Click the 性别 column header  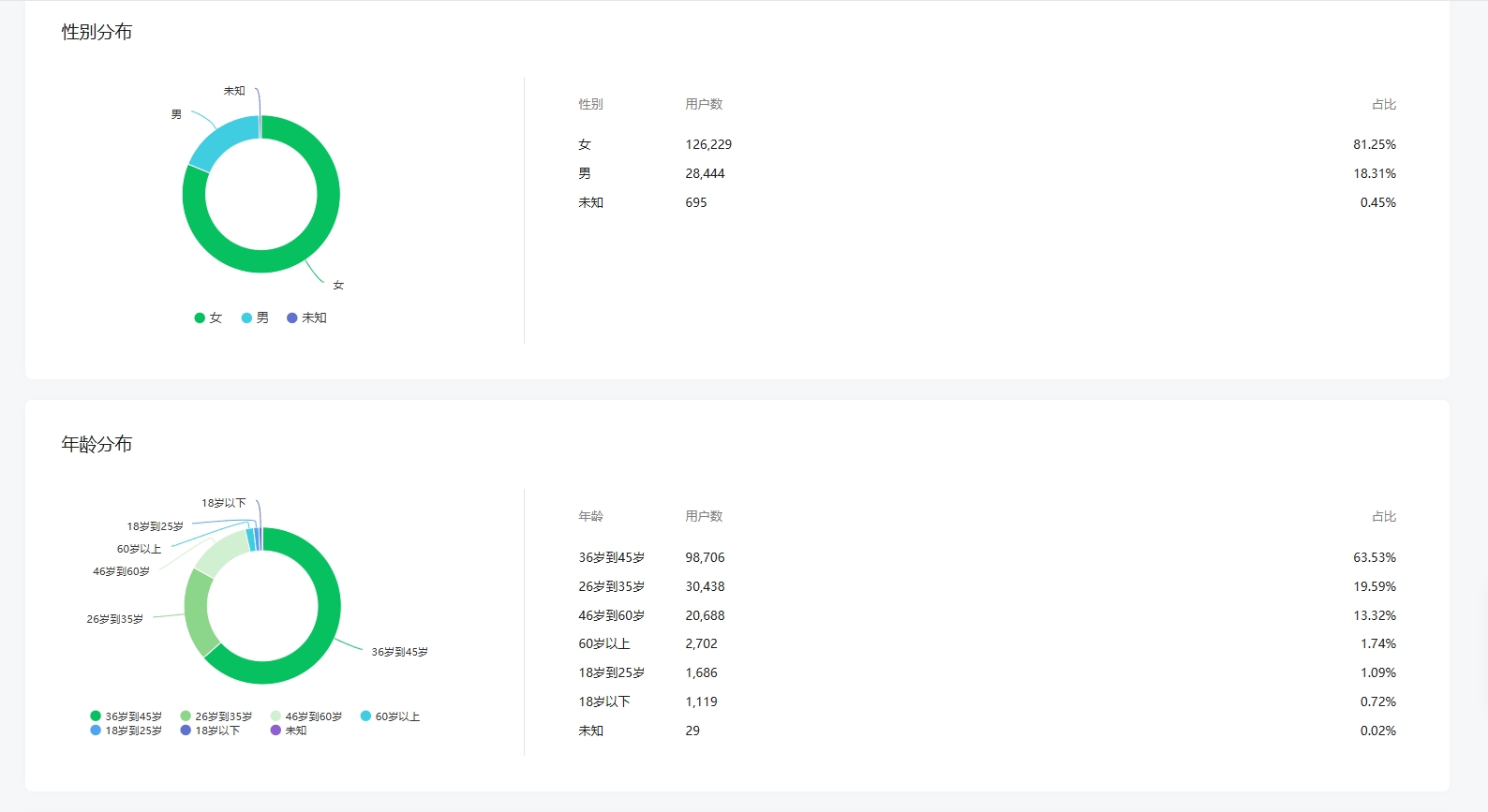tap(590, 105)
